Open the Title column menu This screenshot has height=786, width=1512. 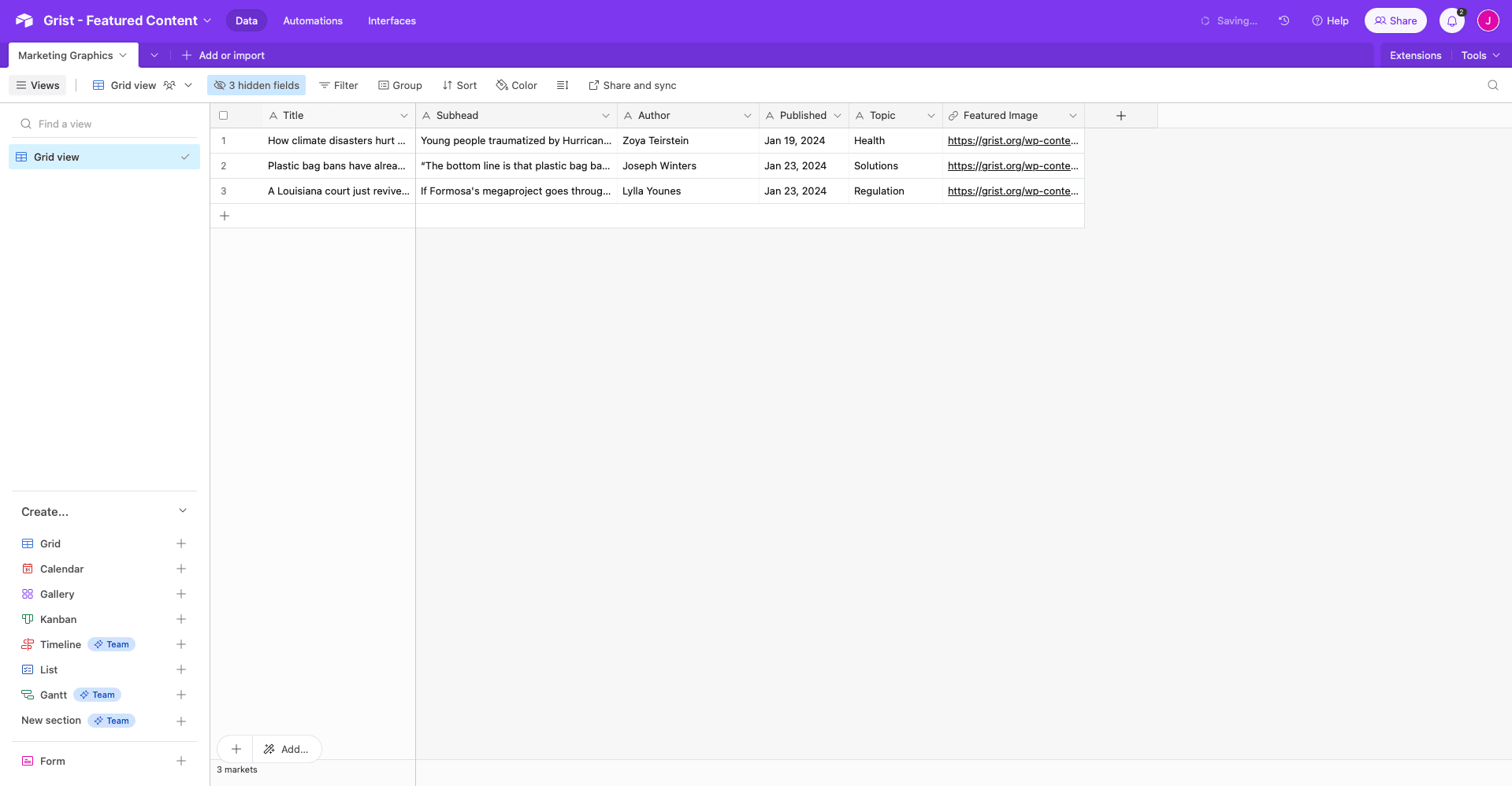click(404, 115)
